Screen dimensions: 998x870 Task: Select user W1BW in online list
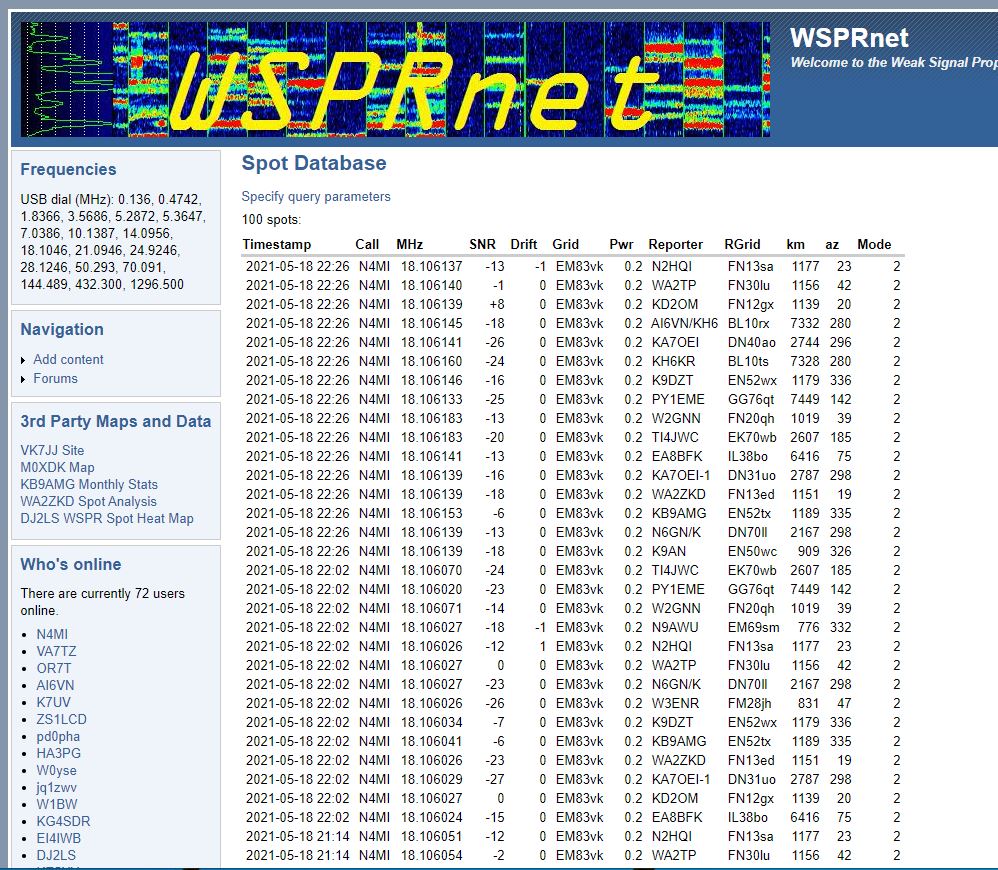[x=57, y=804]
